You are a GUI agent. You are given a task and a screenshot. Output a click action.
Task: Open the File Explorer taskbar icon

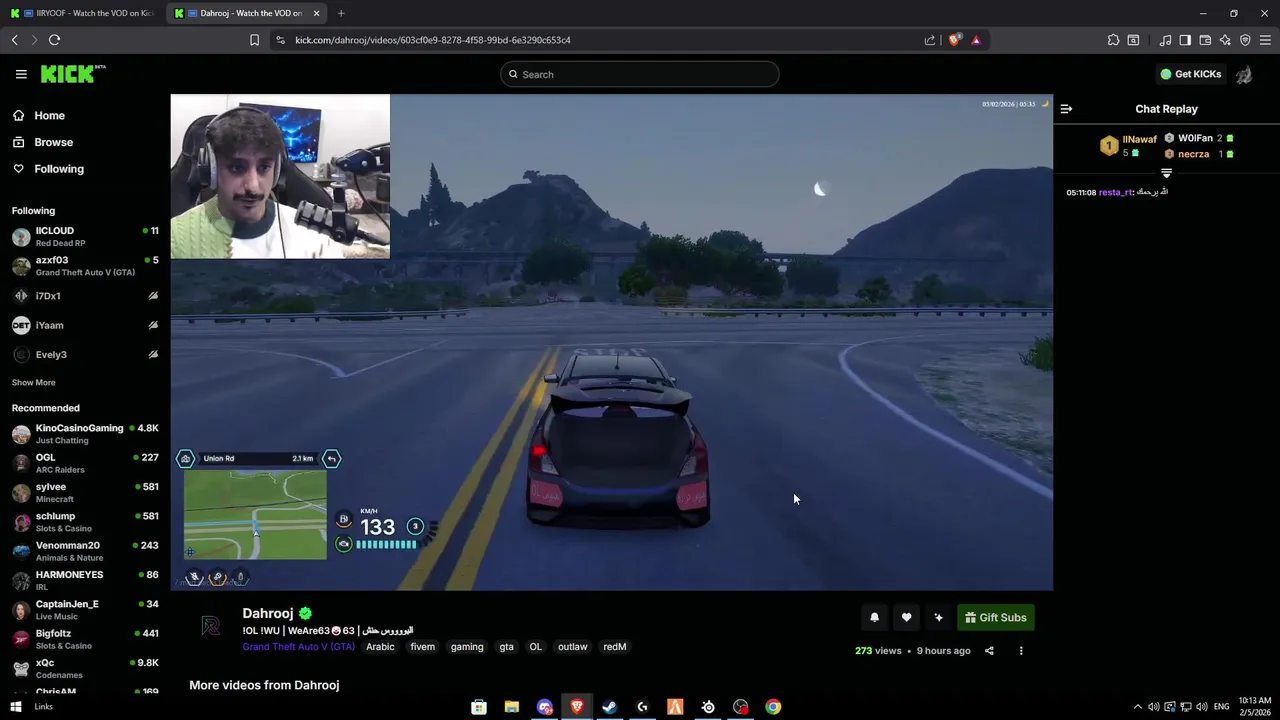pos(511,707)
